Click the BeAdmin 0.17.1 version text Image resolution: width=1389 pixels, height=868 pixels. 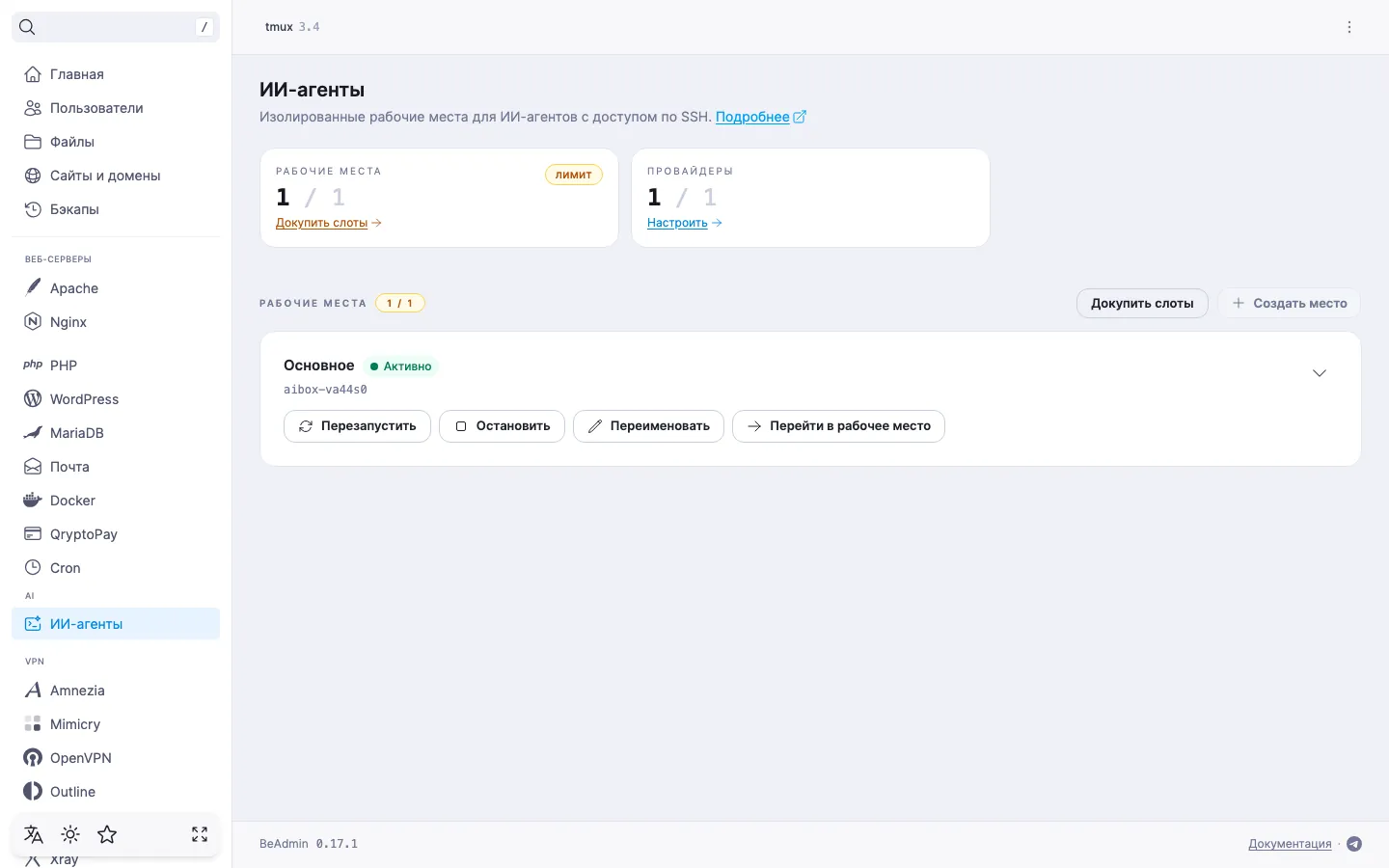309,844
